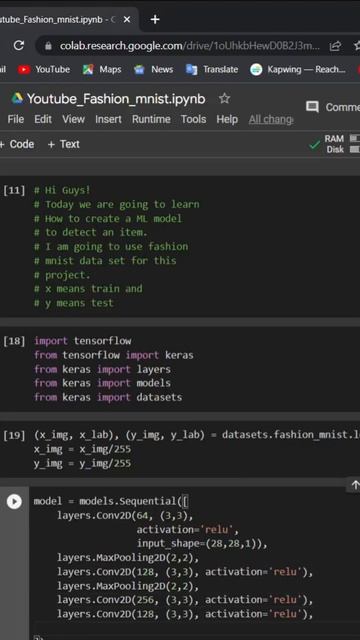Open the Comment panel
360x640 pixels.
(x=333, y=107)
